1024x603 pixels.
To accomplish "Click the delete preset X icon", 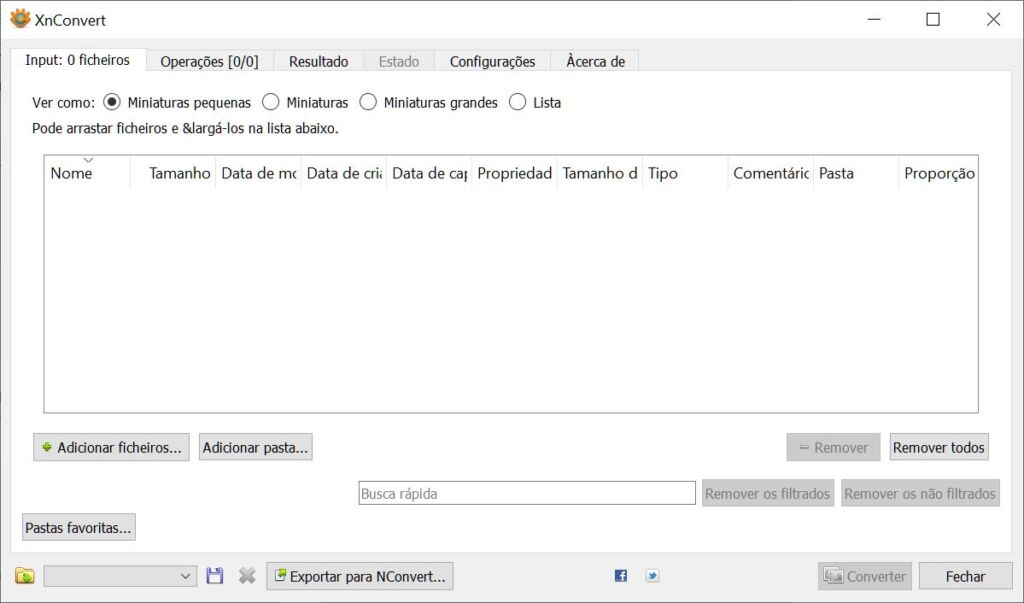I will [247, 576].
